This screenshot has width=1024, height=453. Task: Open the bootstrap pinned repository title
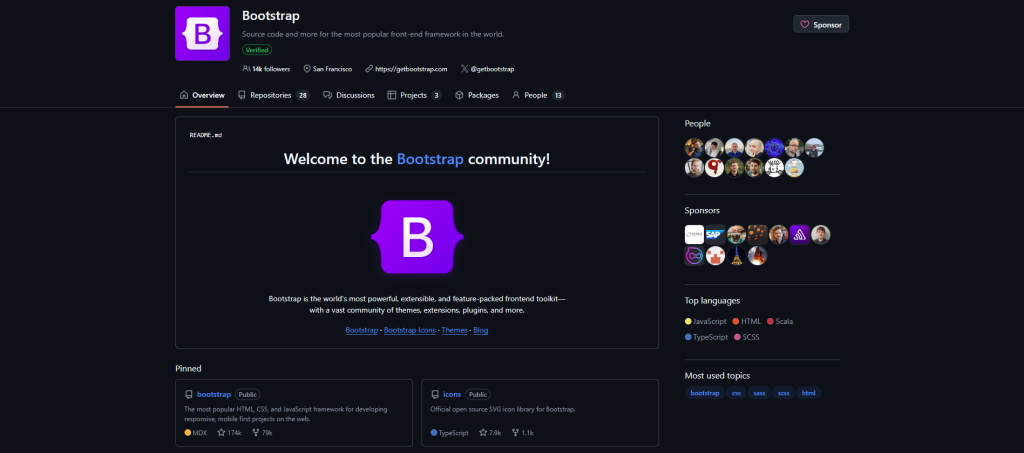click(x=214, y=394)
